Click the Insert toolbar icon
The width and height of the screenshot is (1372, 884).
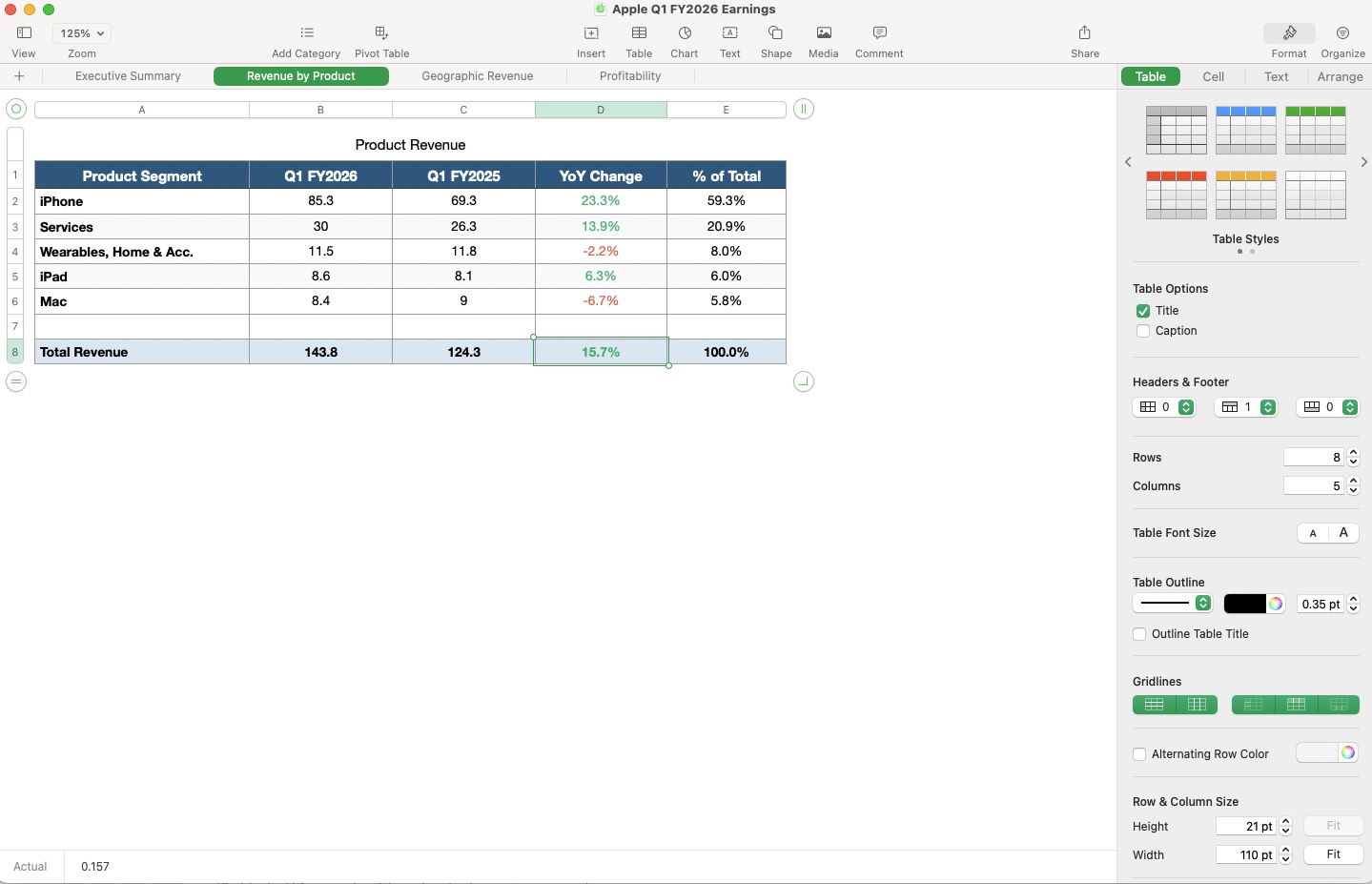click(x=591, y=33)
